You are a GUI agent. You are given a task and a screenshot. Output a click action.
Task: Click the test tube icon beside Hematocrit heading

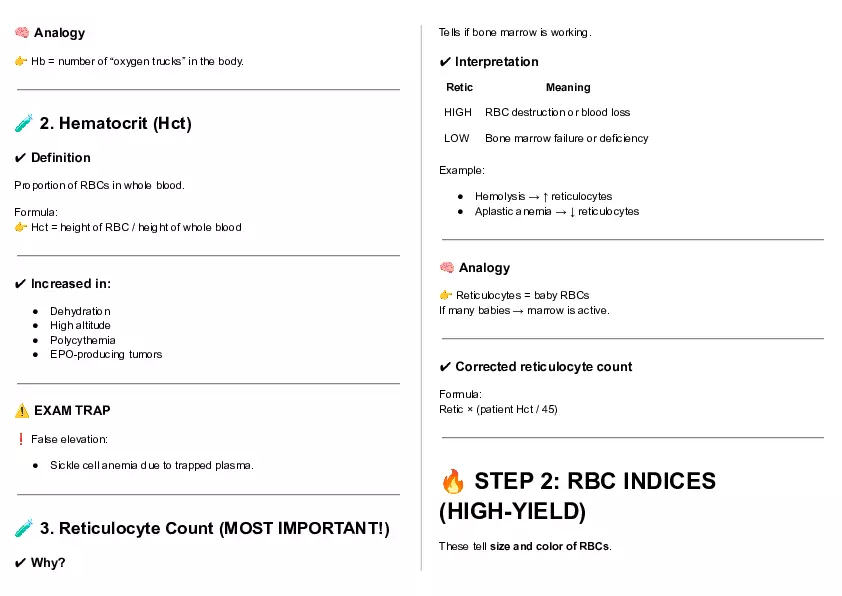click(x=24, y=124)
